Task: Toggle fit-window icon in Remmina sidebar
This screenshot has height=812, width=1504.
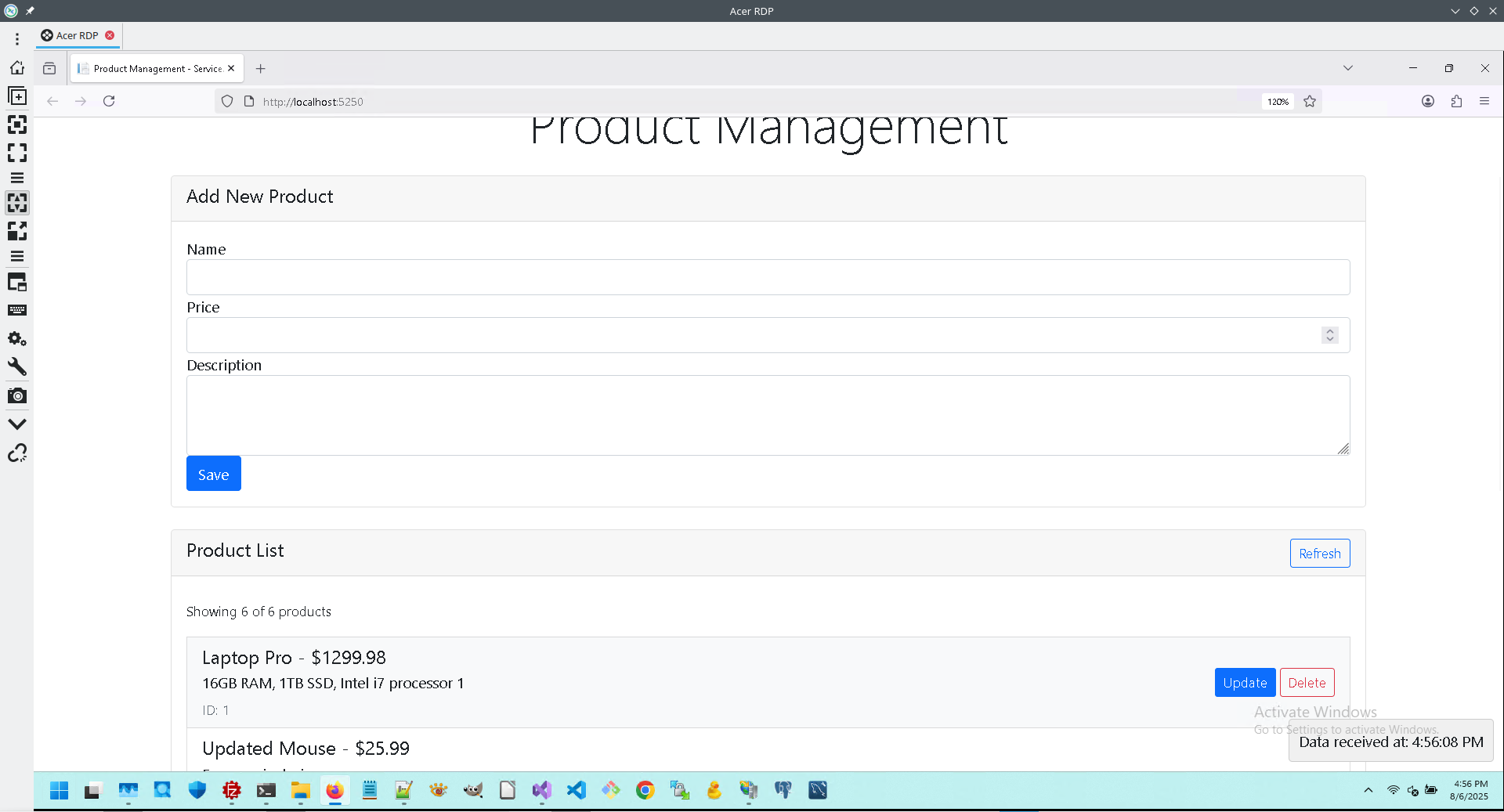Action: (17, 125)
